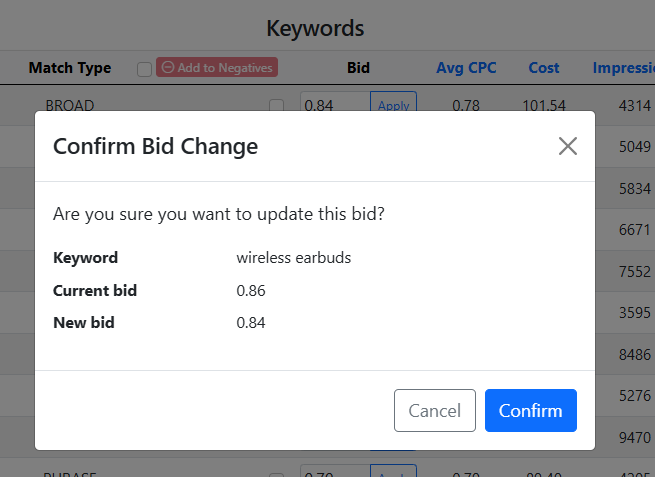The width and height of the screenshot is (655, 477).
Task: Click the Bid column header
Action: tap(358, 68)
